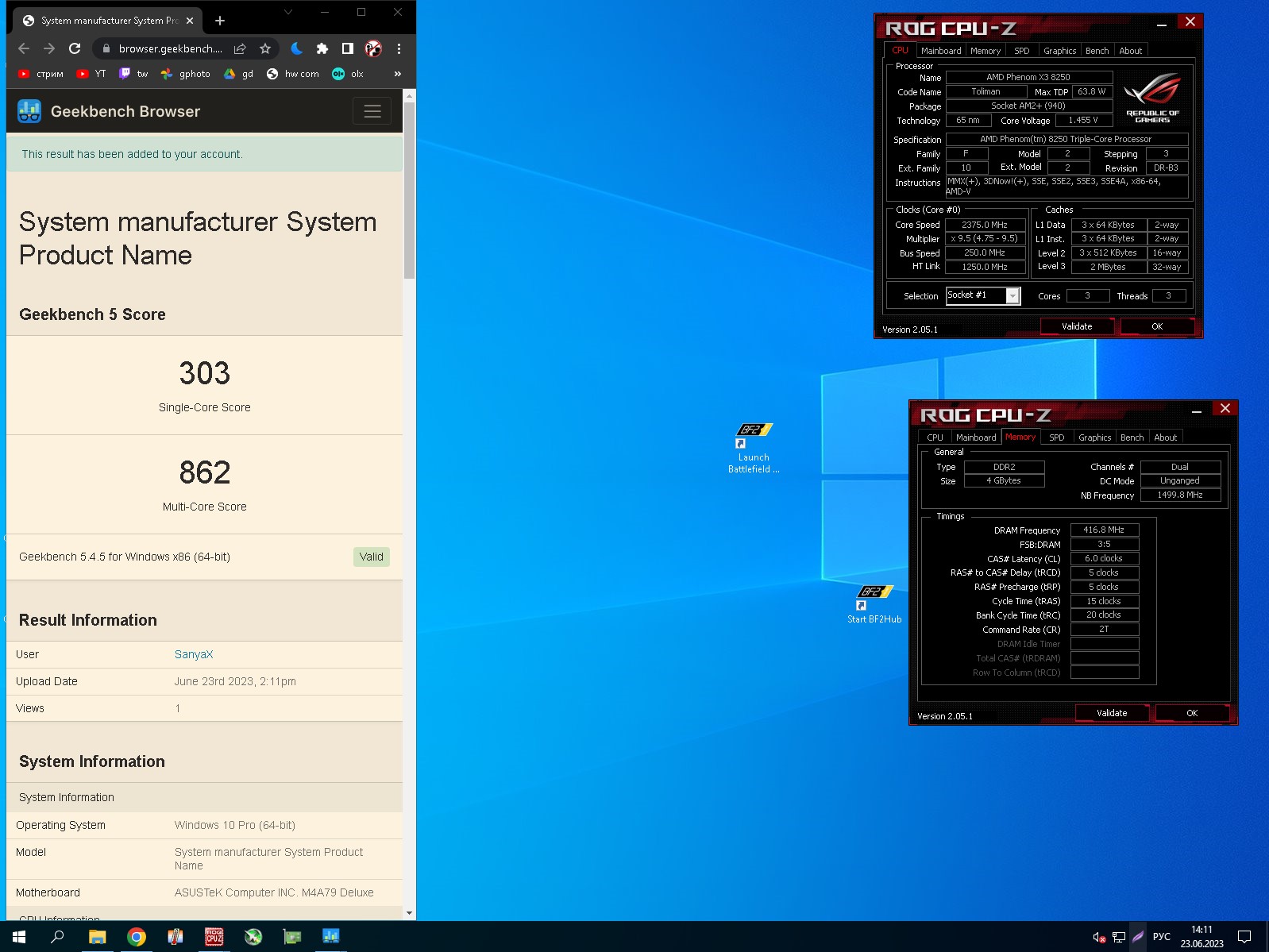Open the Windows Start menu

pos(19,937)
